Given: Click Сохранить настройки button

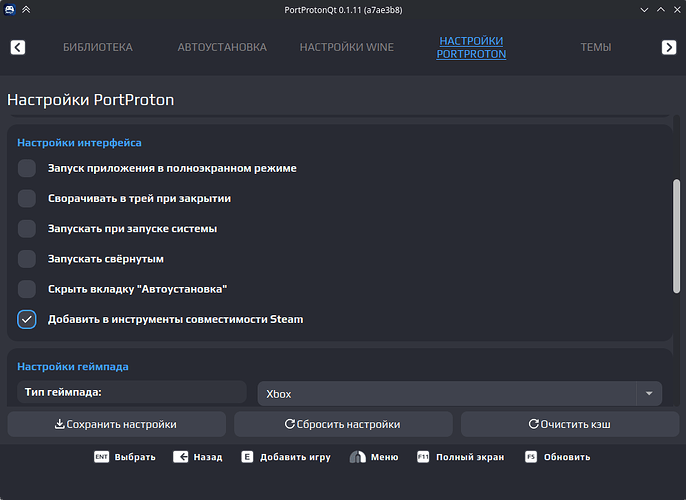Looking at the screenshot, I should [x=117, y=424].
